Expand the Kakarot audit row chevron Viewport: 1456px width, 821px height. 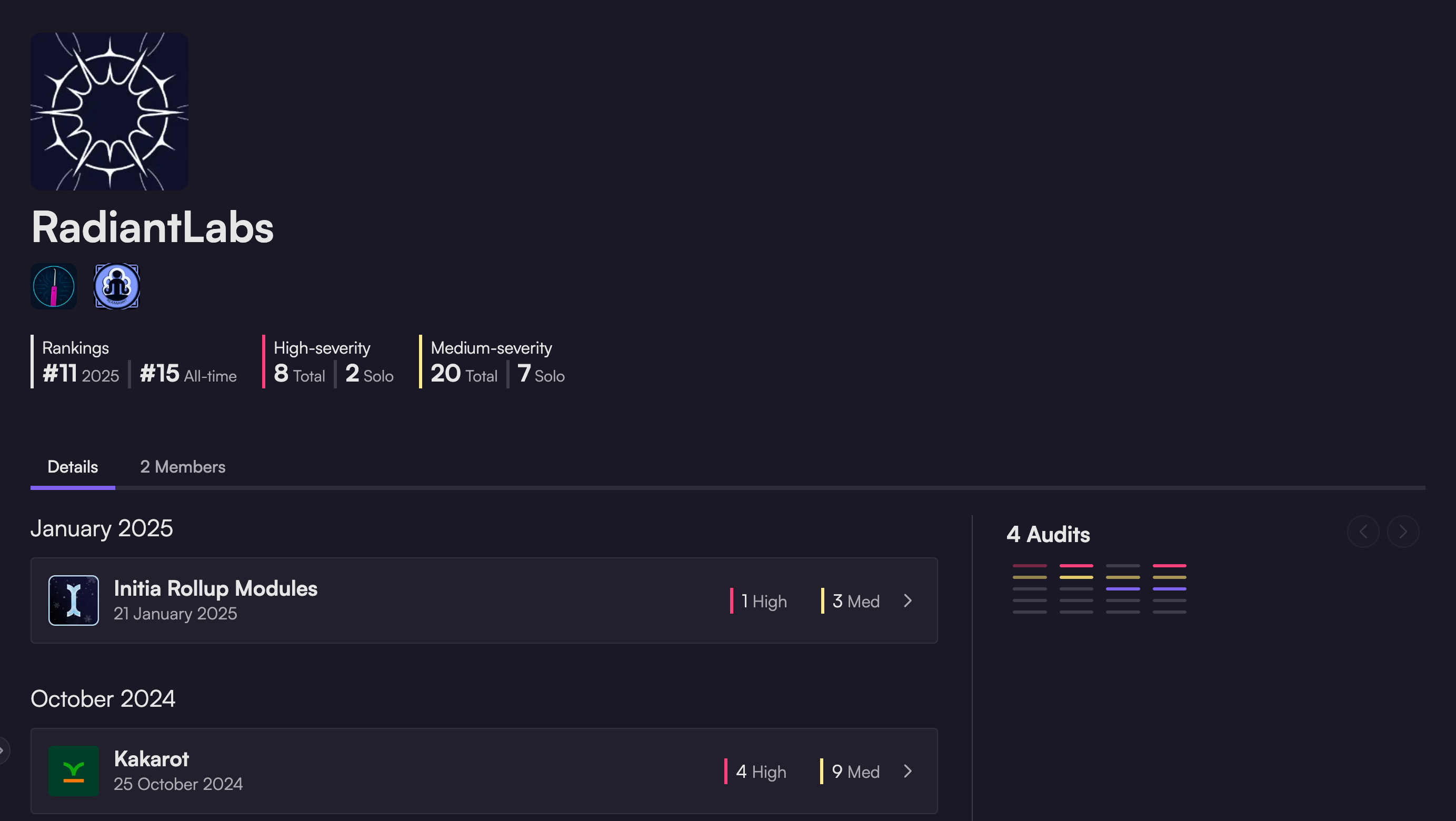[x=907, y=770]
